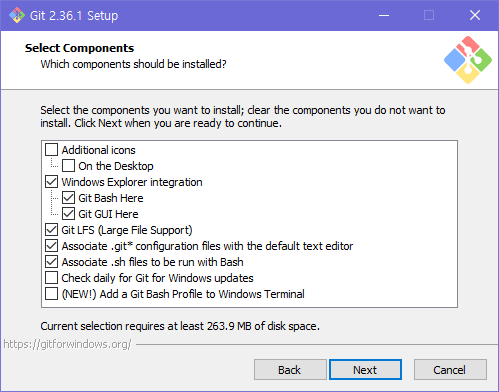Open the gitforwindows.org link
This screenshot has width=499, height=392.
coord(67,344)
